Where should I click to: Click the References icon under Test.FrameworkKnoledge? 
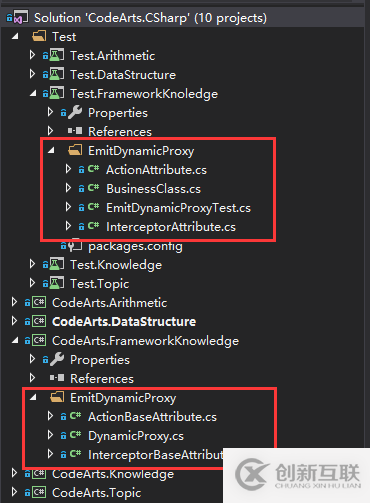pyautogui.click(x=75, y=131)
